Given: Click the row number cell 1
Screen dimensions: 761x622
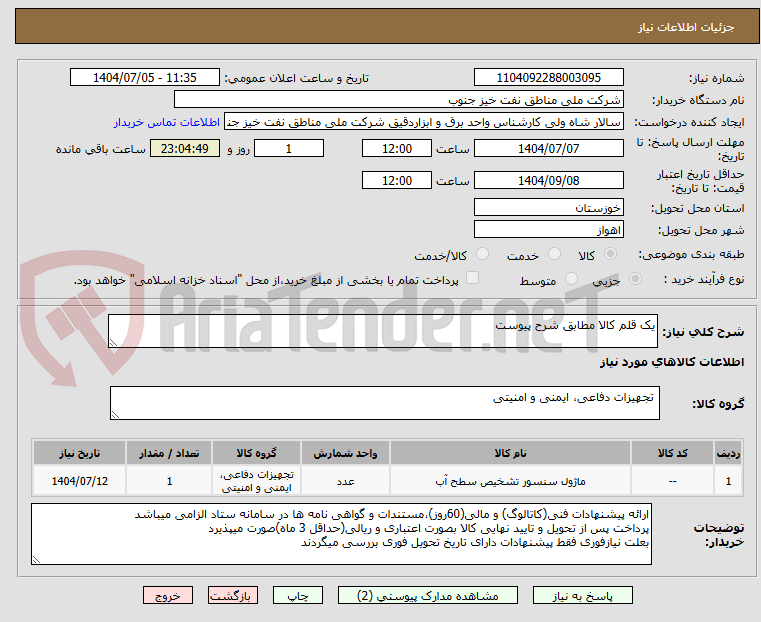Looking at the screenshot, I should (728, 481).
